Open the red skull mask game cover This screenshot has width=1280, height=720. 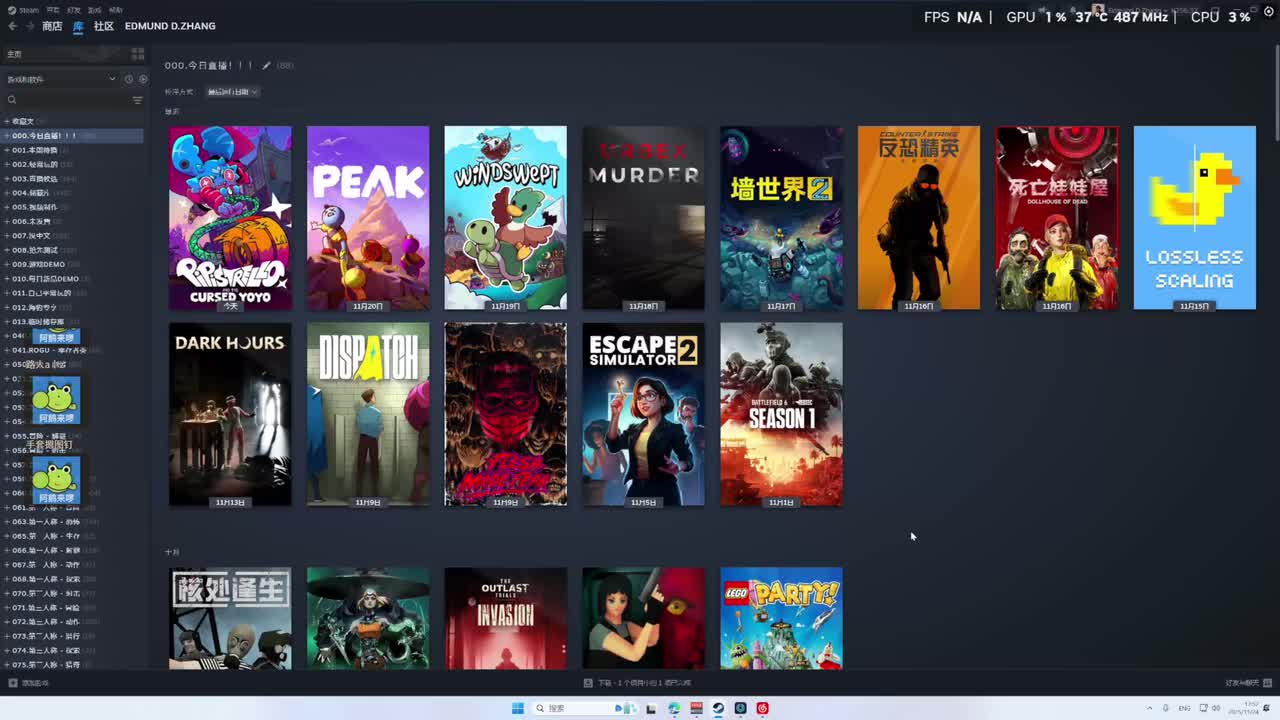[505, 414]
